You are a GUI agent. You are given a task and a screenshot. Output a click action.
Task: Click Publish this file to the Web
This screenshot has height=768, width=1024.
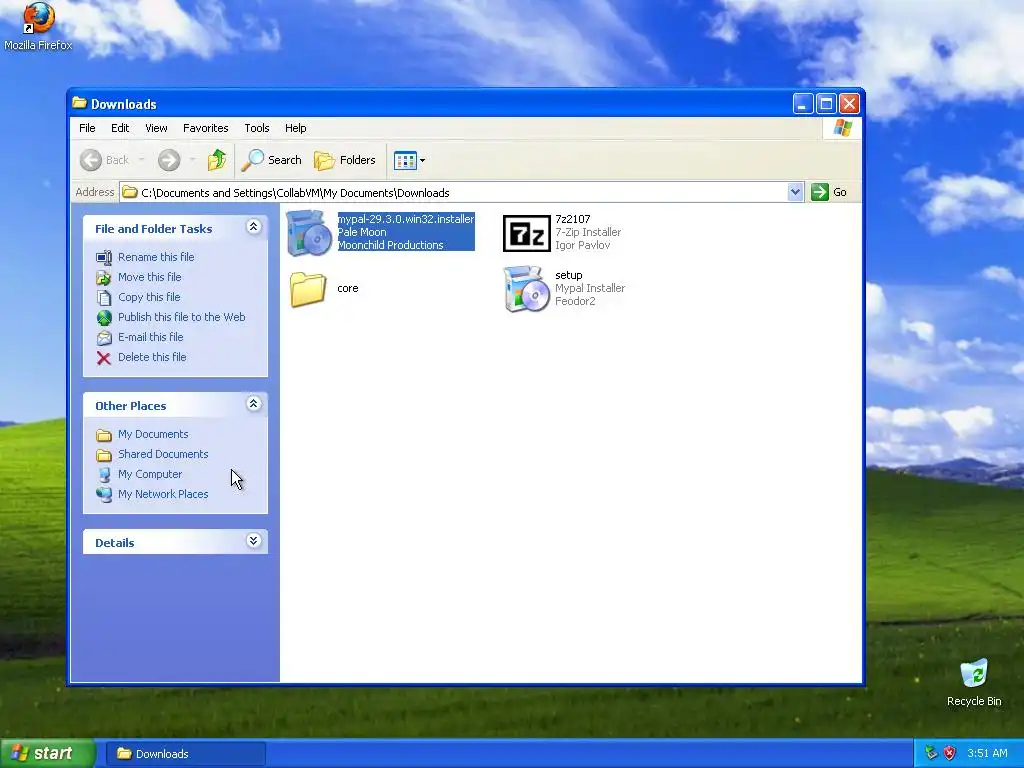(182, 317)
